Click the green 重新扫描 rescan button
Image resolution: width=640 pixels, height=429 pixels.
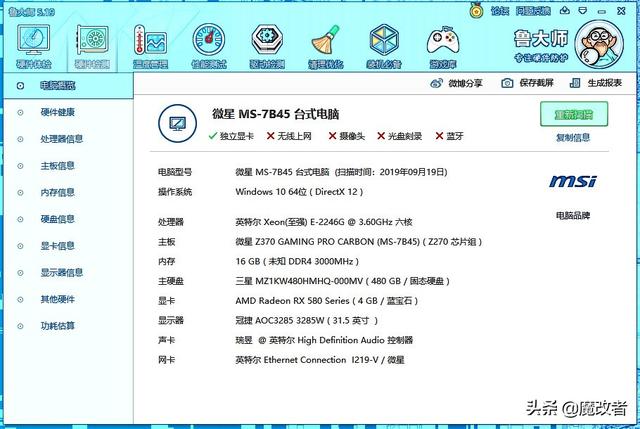[574, 114]
